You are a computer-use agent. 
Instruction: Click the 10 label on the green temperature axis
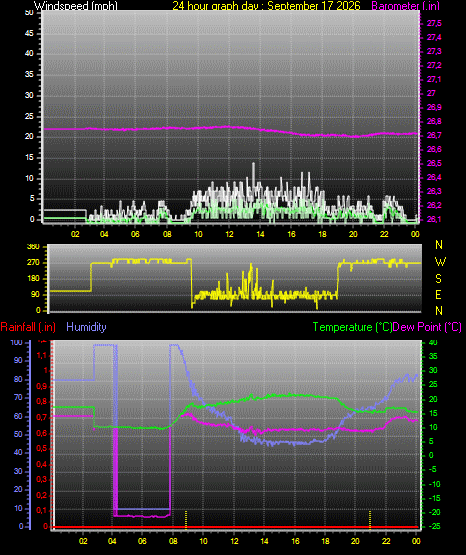(x=433, y=427)
